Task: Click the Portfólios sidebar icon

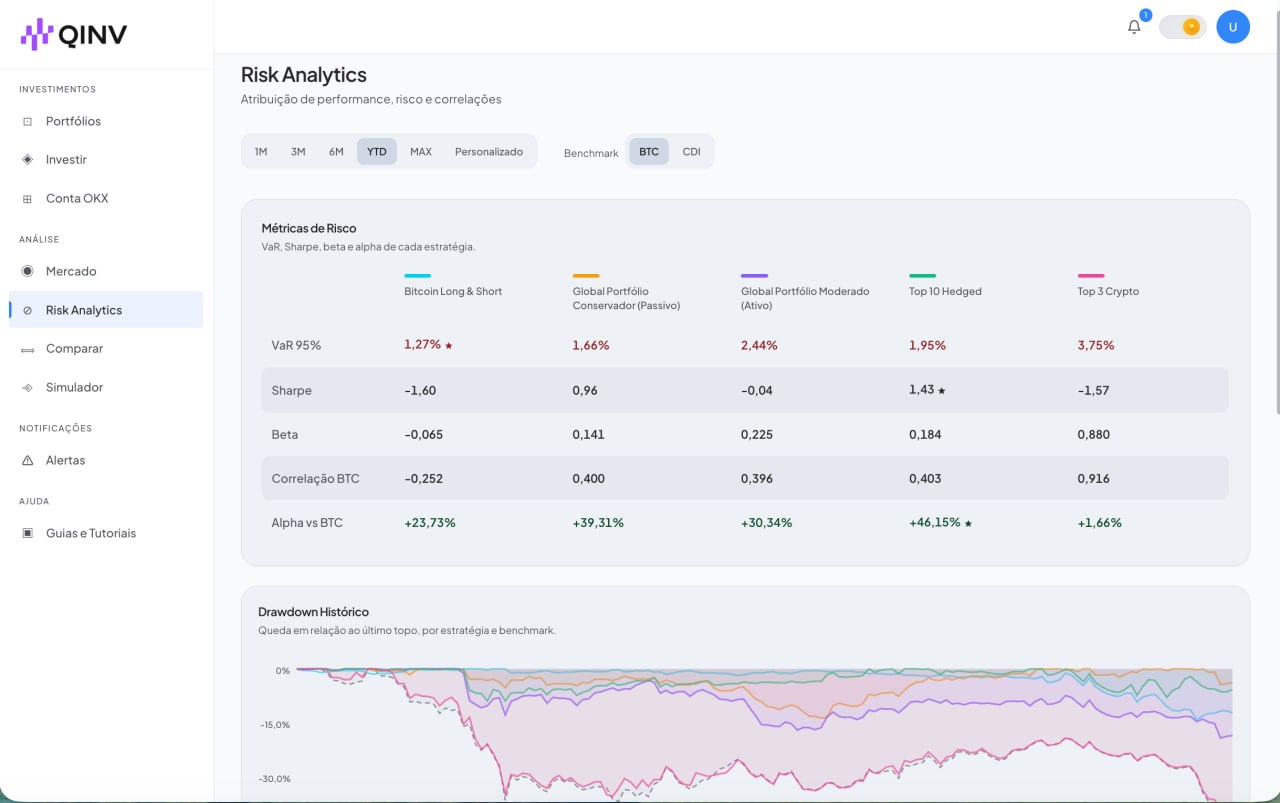Action: click(27, 121)
